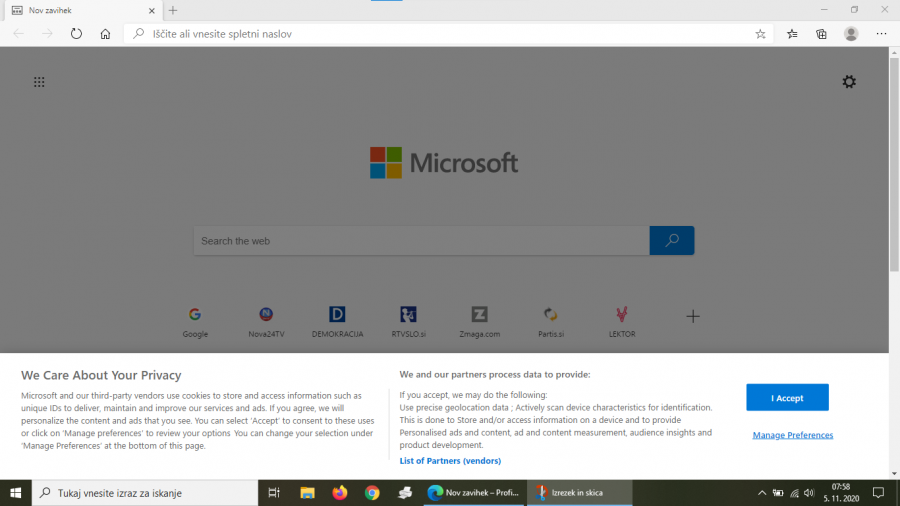
Task: Expand the system tray hidden icons
Action: click(x=762, y=493)
